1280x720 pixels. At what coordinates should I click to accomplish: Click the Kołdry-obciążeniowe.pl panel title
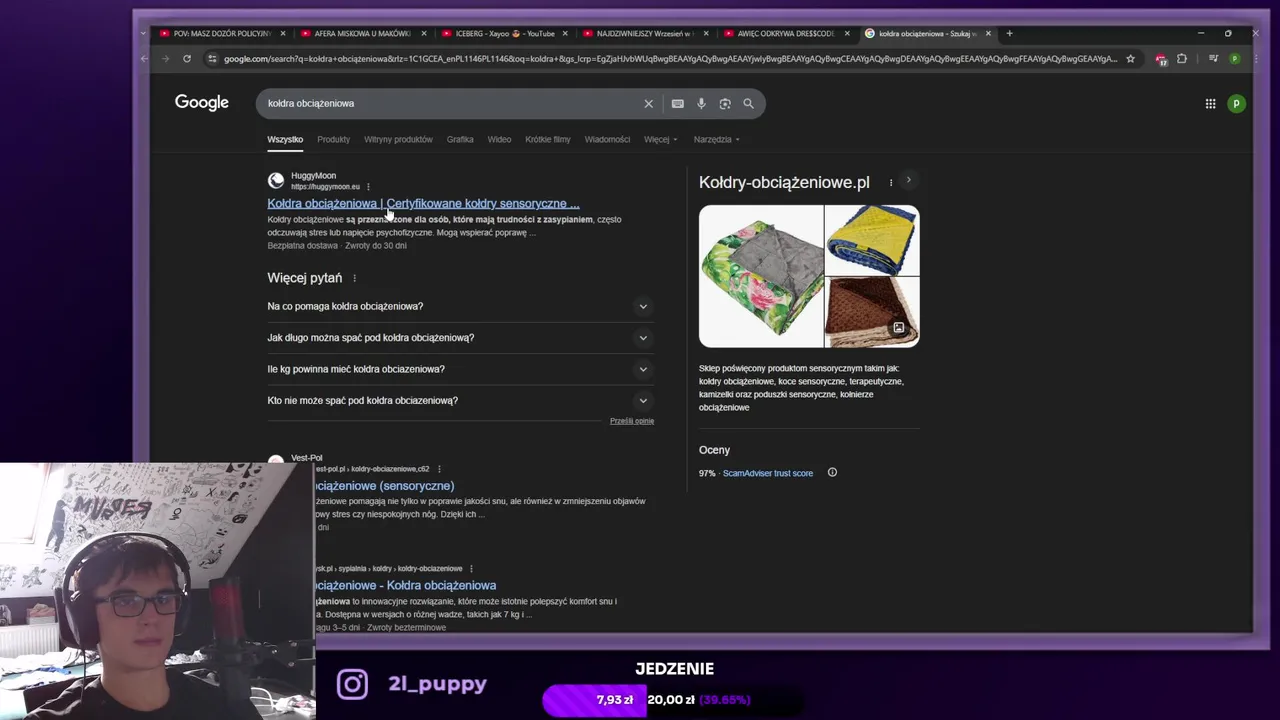tap(784, 182)
